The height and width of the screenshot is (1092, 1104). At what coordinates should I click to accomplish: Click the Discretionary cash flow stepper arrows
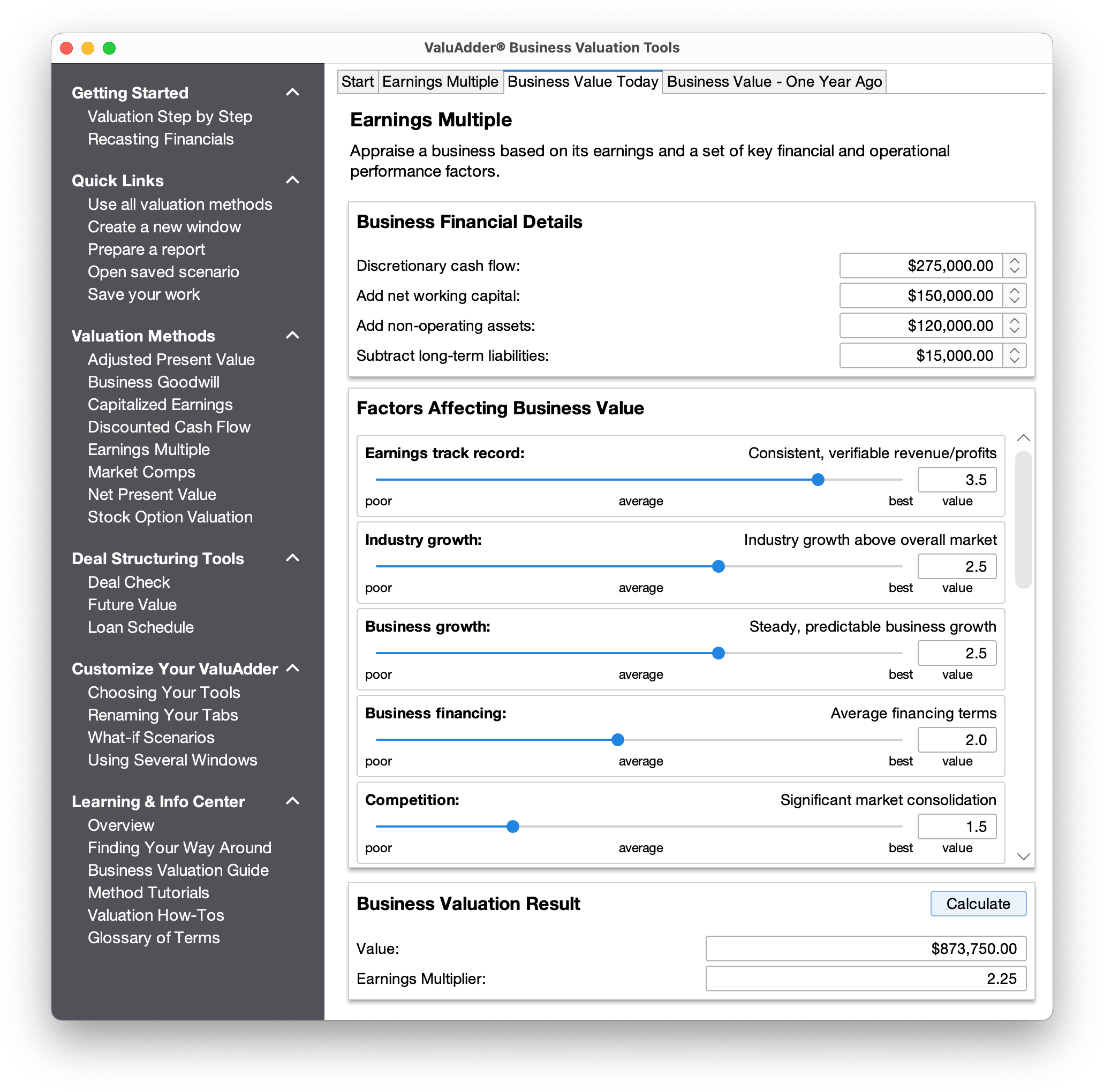click(x=1014, y=265)
